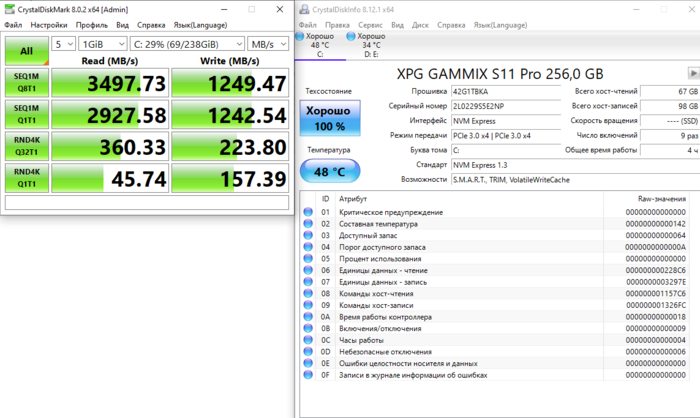Click the PCIe 3.0 x4 transfer mode field
Image resolution: width=700 pixels, height=418 pixels.
[x=506, y=136]
